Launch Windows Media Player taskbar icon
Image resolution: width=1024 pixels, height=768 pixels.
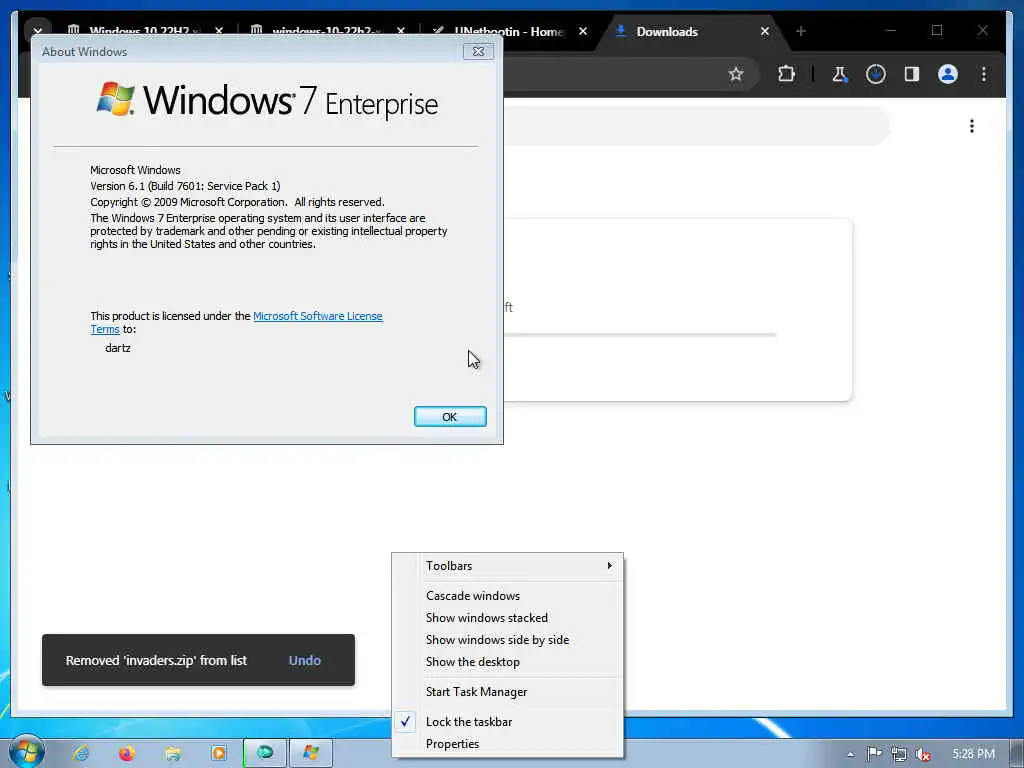click(219, 753)
